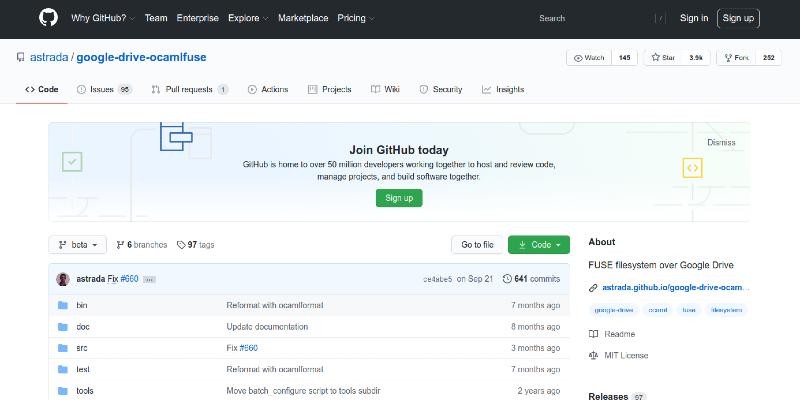Dismiss the Join GitHub banner
800x400 pixels.
point(721,142)
